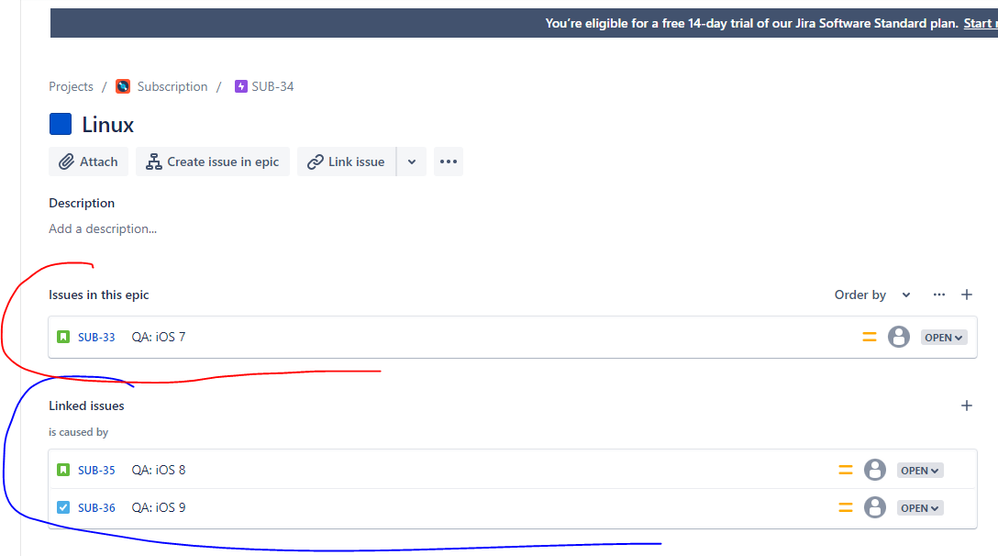
Task: Click priority icon on SUB-36 row
Action: click(x=845, y=508)
